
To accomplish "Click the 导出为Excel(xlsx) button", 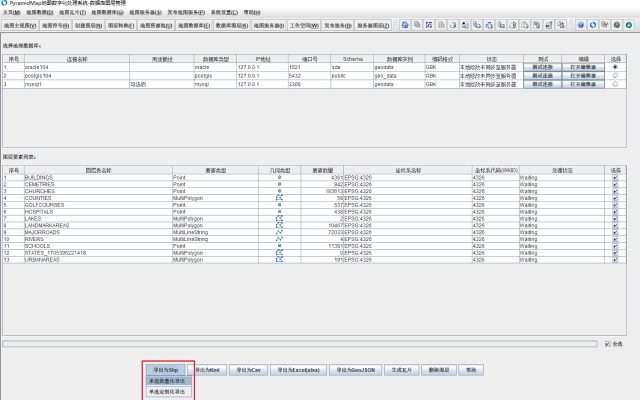I will tap(298, 370).
